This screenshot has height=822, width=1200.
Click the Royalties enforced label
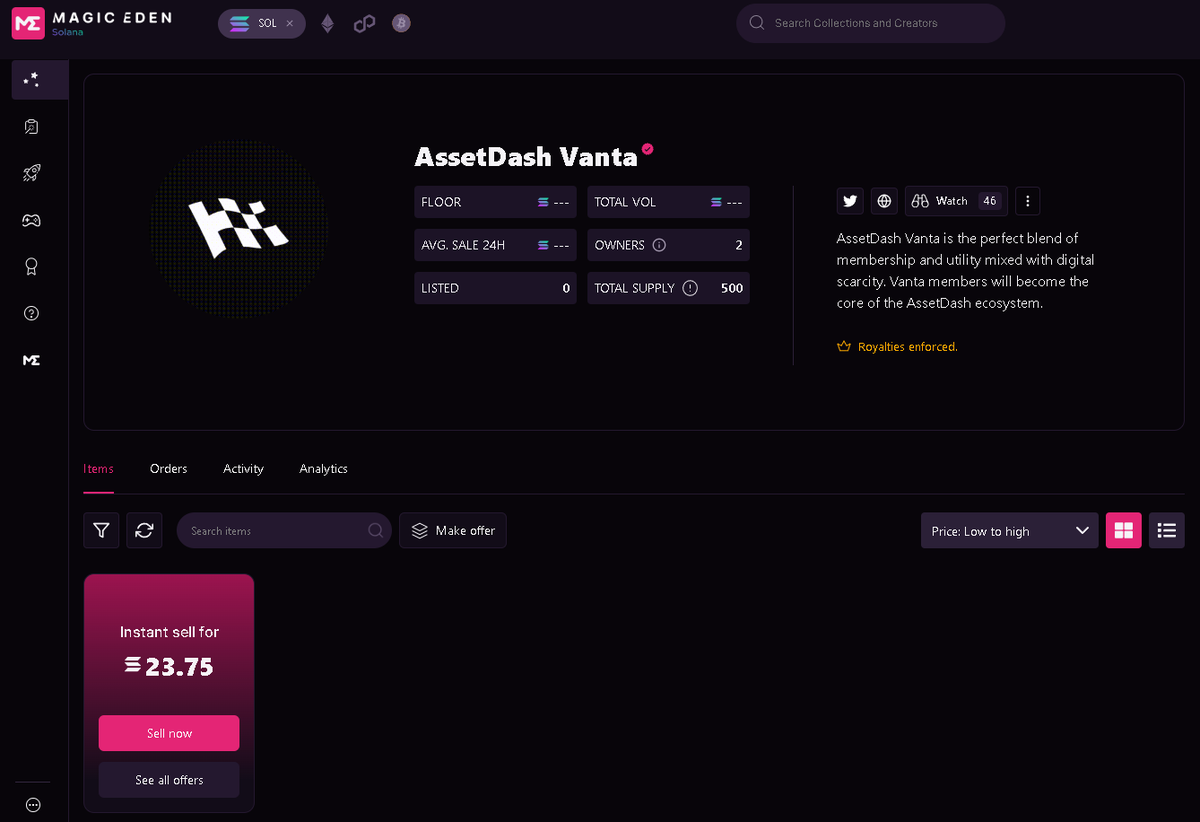pos(897,347)
